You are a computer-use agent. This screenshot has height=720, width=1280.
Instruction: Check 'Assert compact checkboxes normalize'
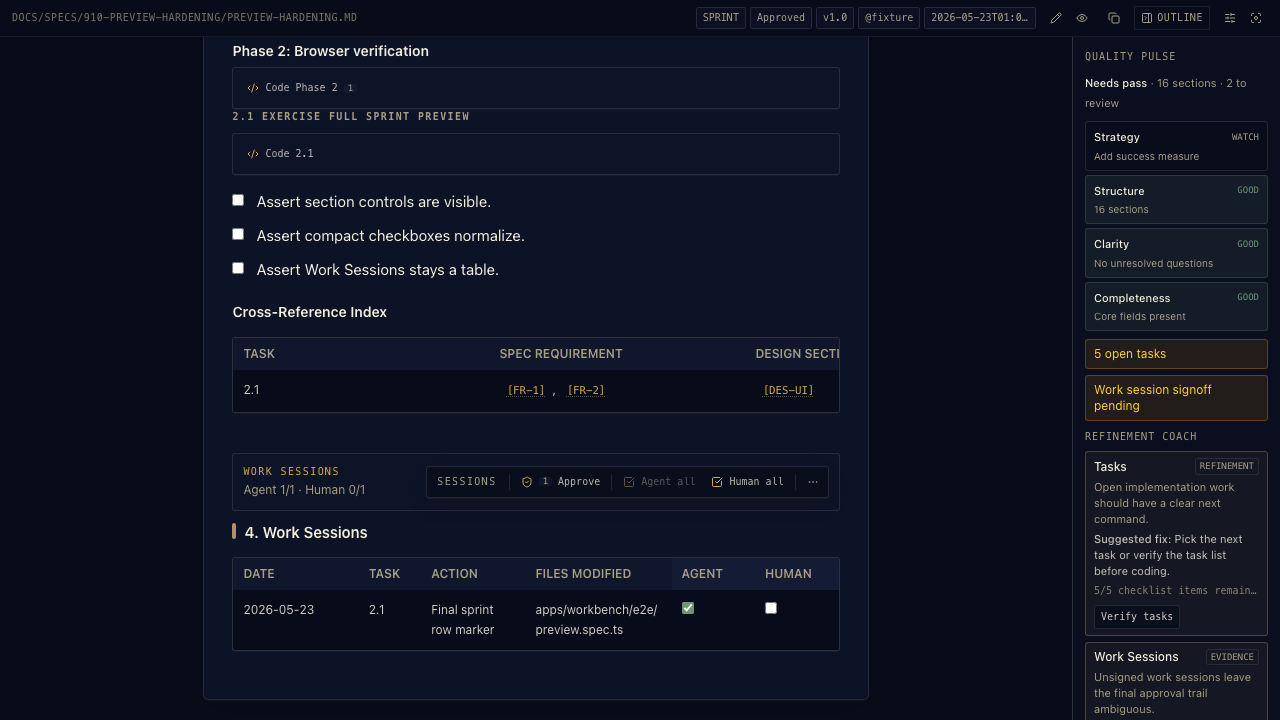tap(238, 234)
